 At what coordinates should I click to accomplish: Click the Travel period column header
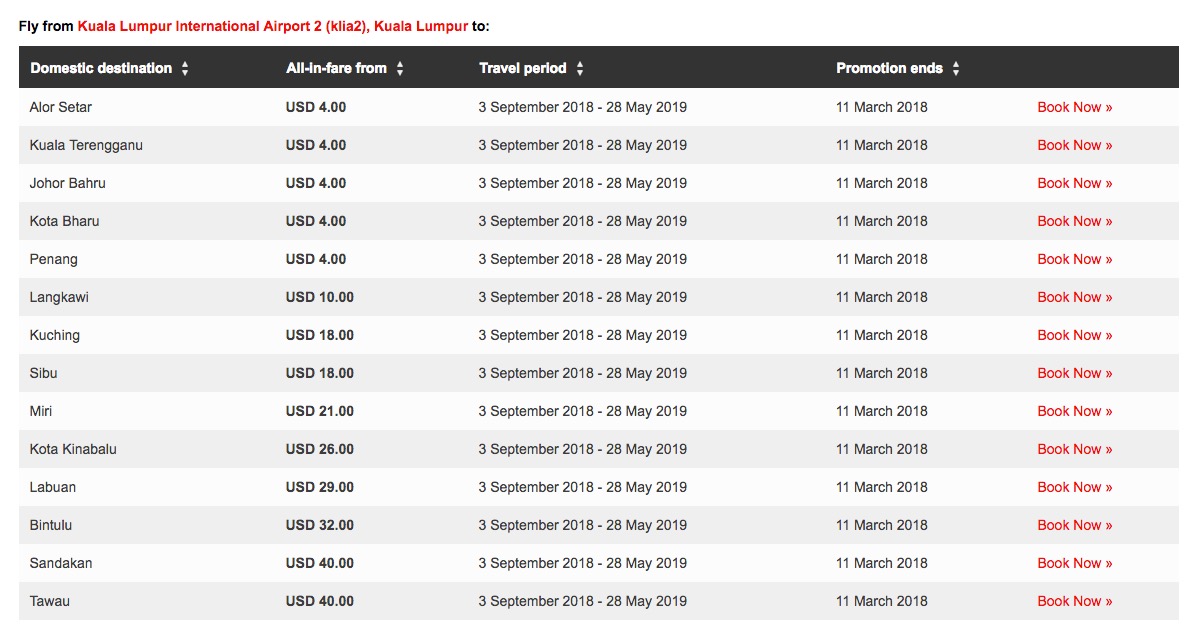coord(523,69)
